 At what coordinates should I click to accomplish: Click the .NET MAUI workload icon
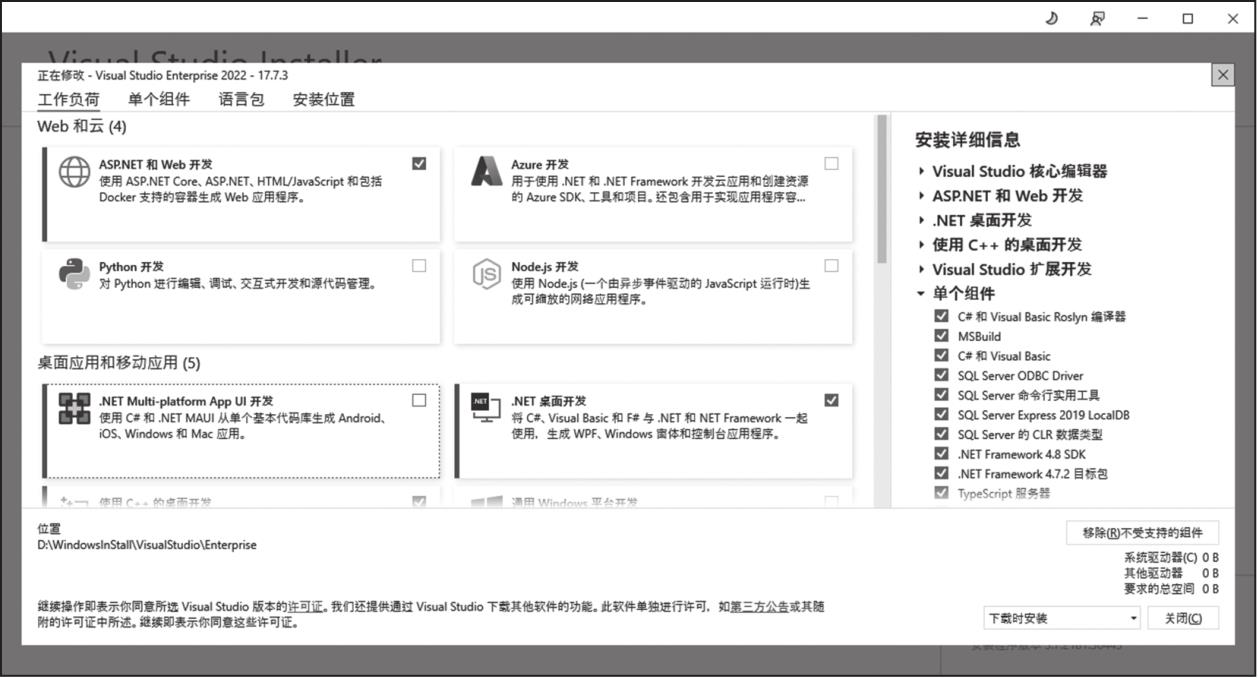pyautogui.click(x=74, y=408)
